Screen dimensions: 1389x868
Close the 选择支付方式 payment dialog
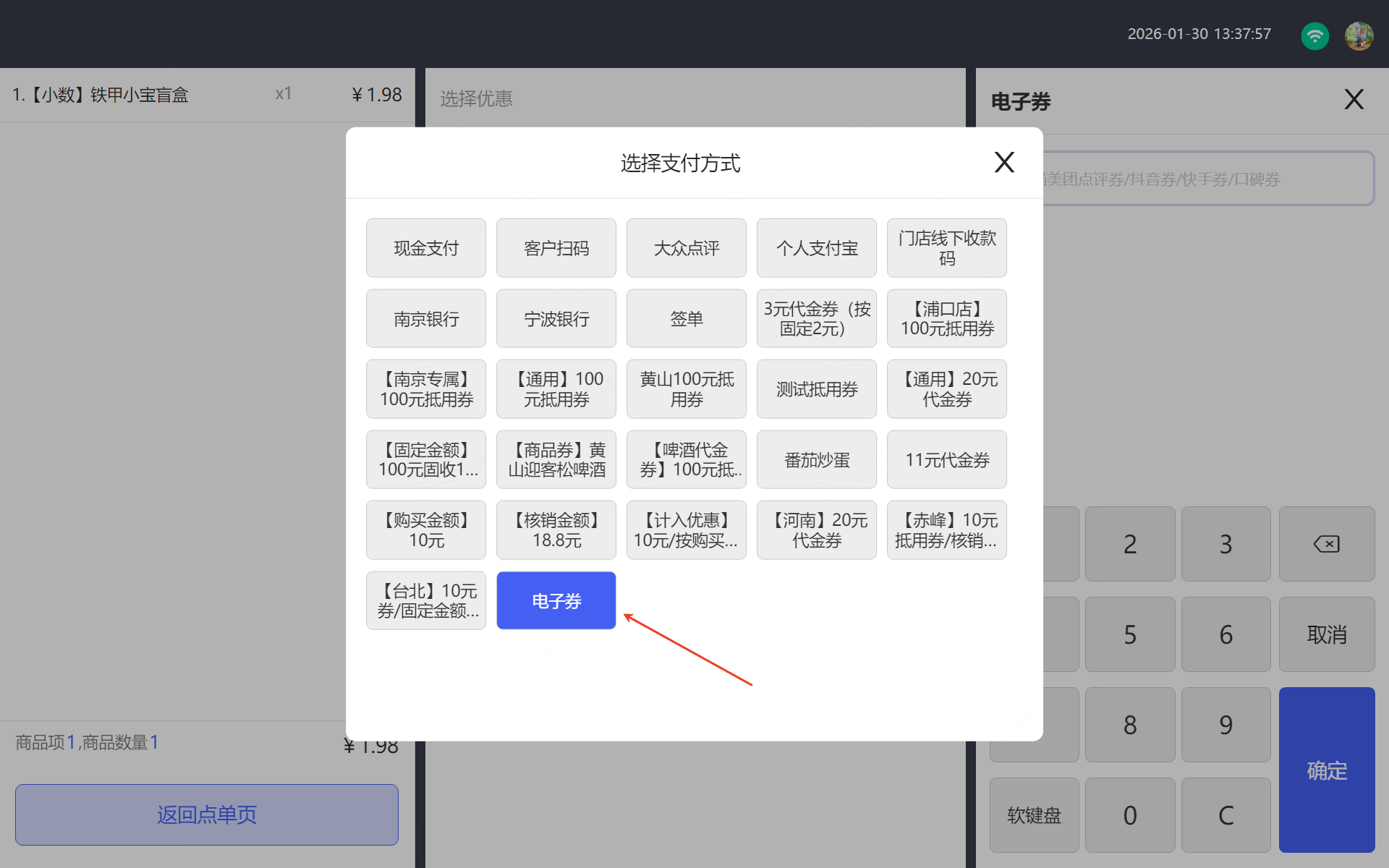pyautogui.click(x=1004, y=162)
